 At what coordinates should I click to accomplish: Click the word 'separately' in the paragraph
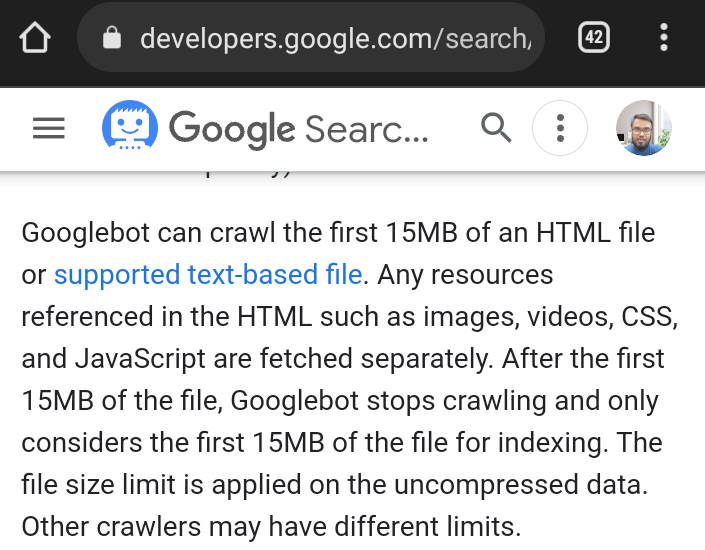424,359
